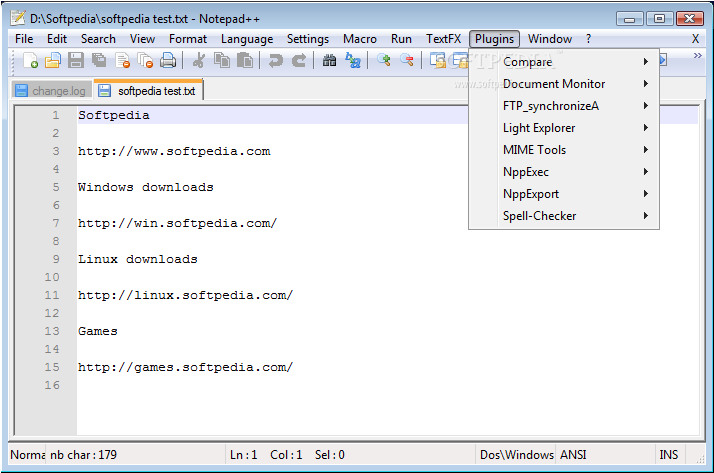Image resolution: width=714 pixels, height=473 pixels.
Task: Click the Save All icon
Action: (99, 60)
